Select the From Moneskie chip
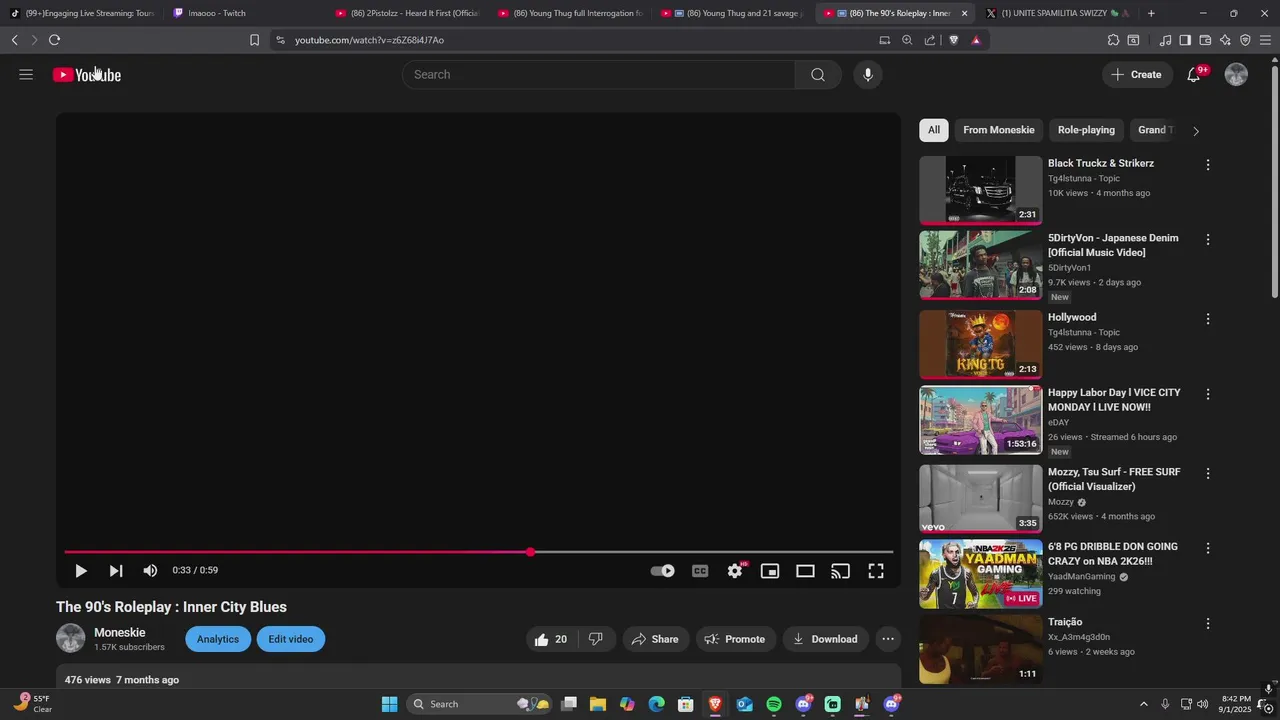The image size is (1280, 720). 999,130
